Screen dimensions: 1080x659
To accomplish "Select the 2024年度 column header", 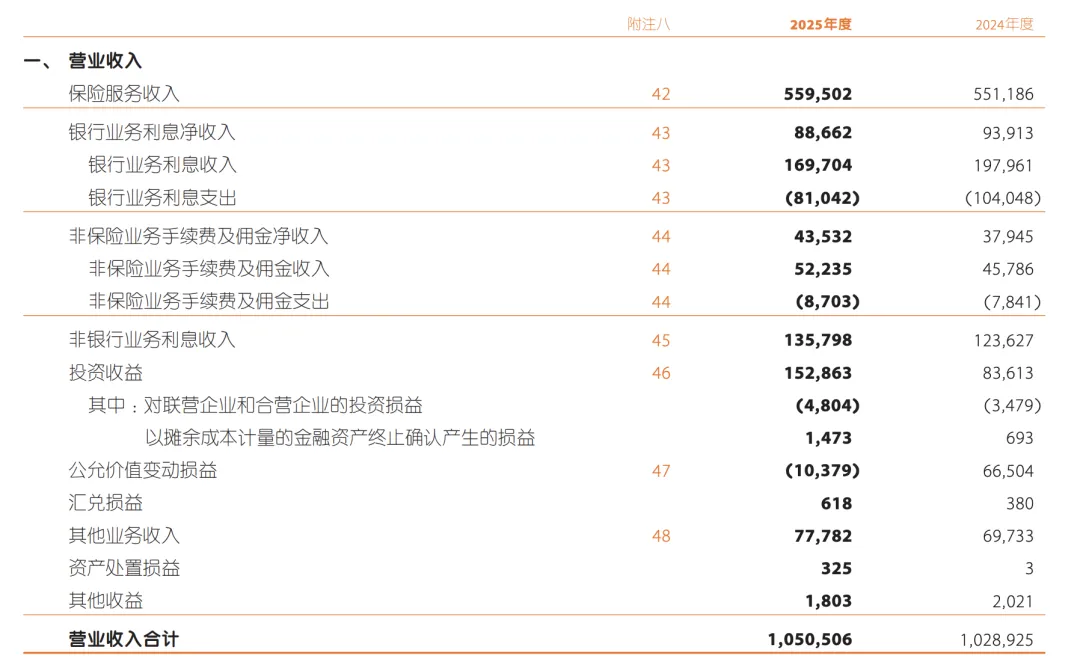I will [1004, 24].
